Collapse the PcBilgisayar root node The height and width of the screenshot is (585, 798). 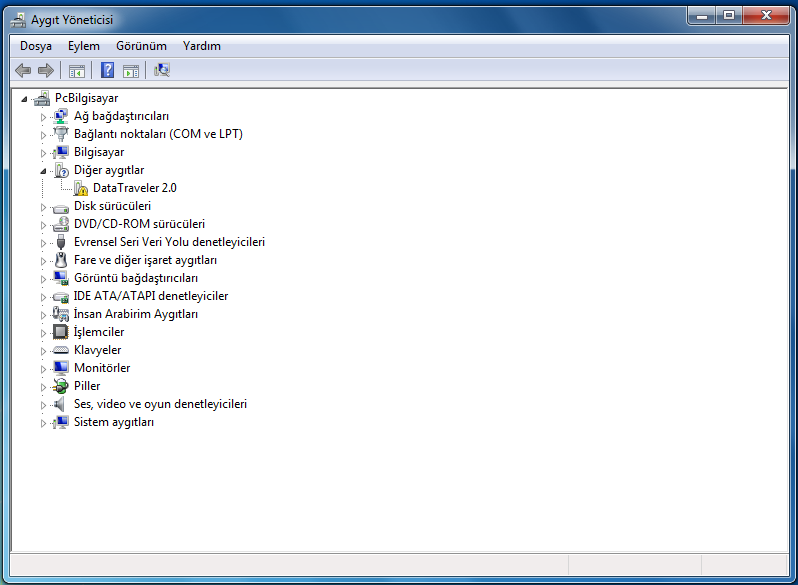[x=24, y=99]
